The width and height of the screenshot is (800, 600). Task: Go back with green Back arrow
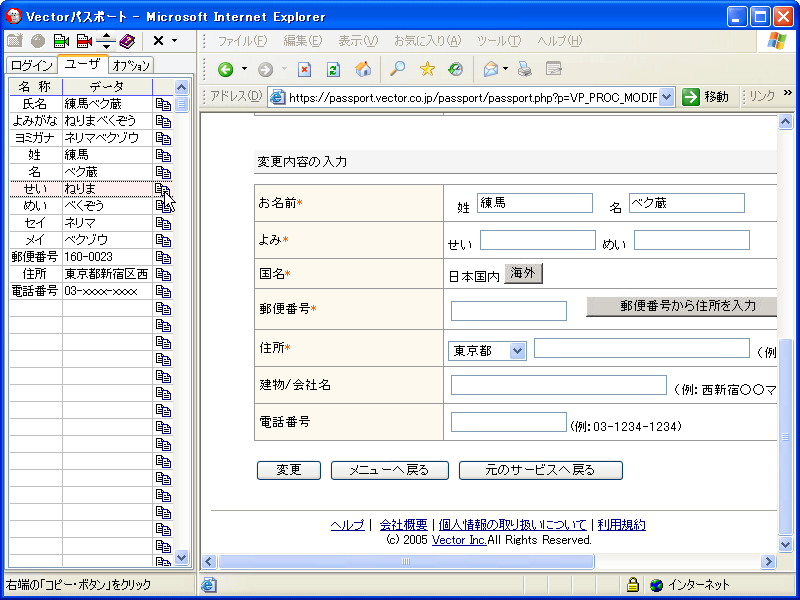pos(225,69)
